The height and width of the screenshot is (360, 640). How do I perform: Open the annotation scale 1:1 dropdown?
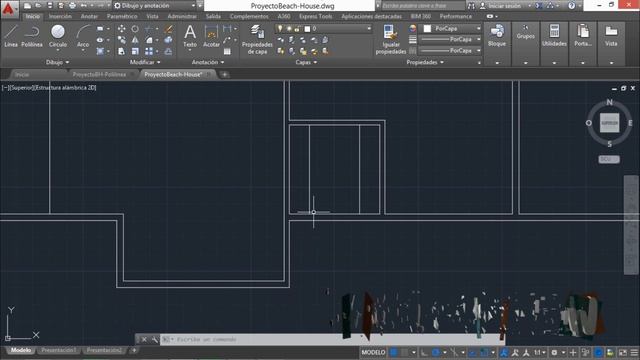[x=540, y=352]
